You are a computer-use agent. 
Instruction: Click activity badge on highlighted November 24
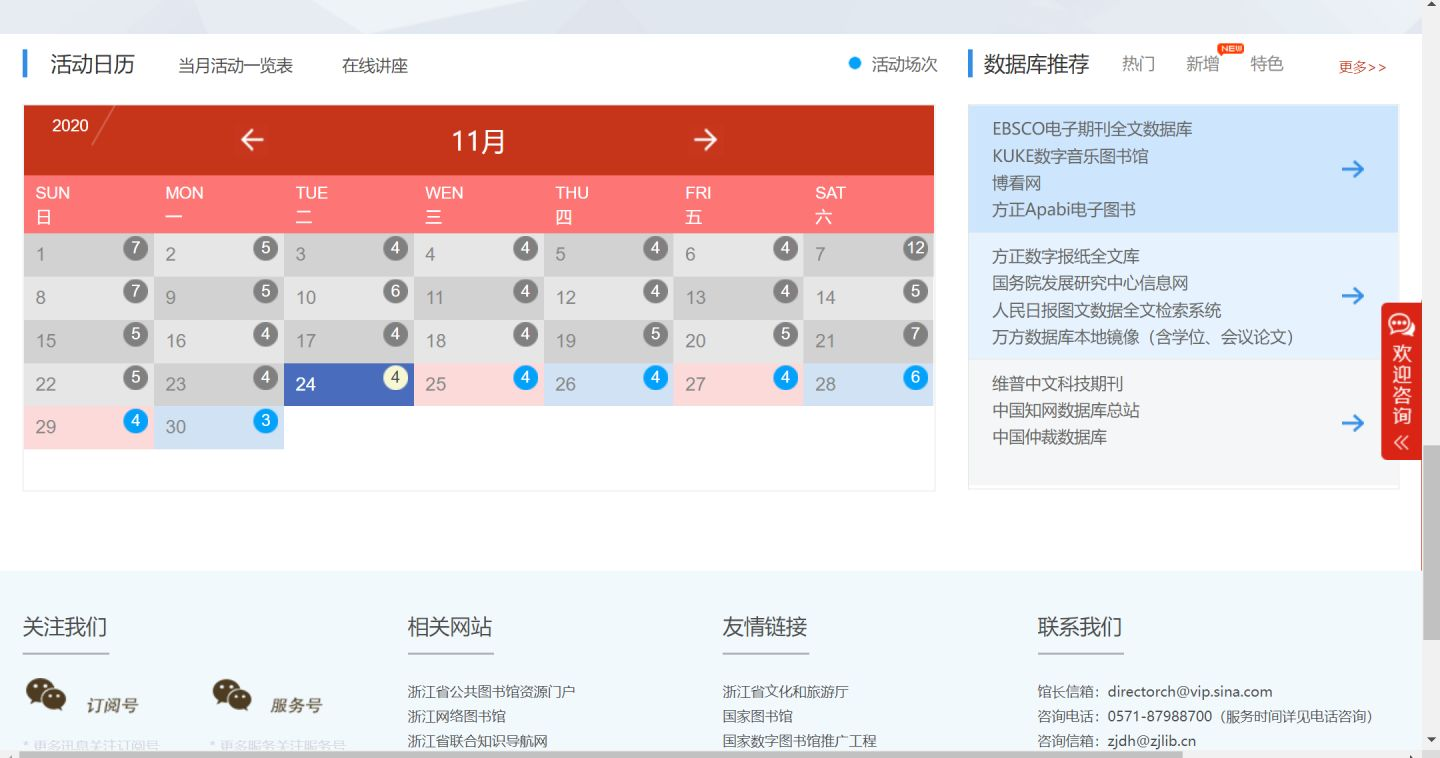click(x=396, y=377)
